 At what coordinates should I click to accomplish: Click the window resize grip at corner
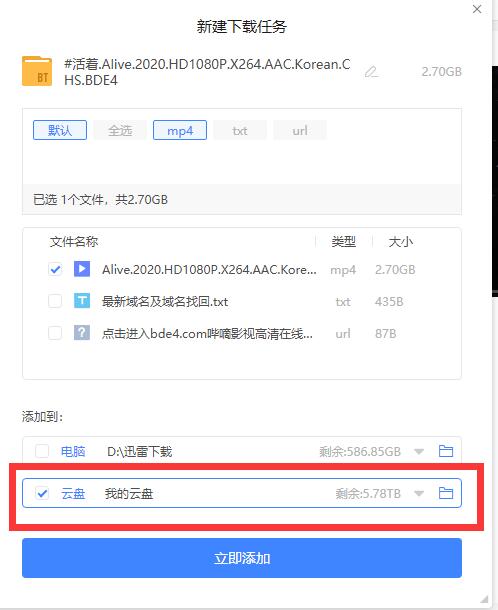click(x=484, y=598)
